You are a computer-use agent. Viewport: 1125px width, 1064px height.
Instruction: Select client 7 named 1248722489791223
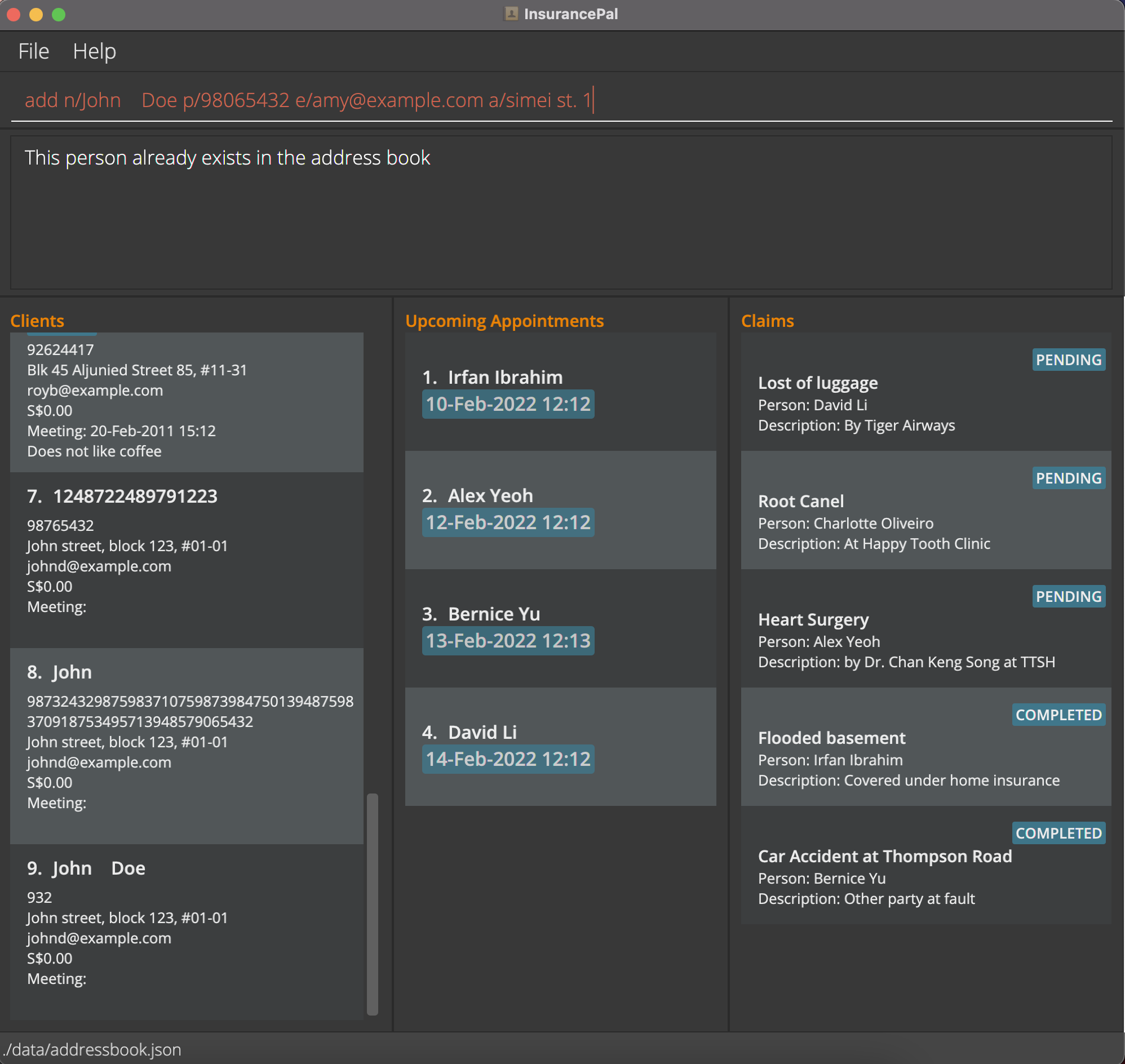tap(186, 559)
